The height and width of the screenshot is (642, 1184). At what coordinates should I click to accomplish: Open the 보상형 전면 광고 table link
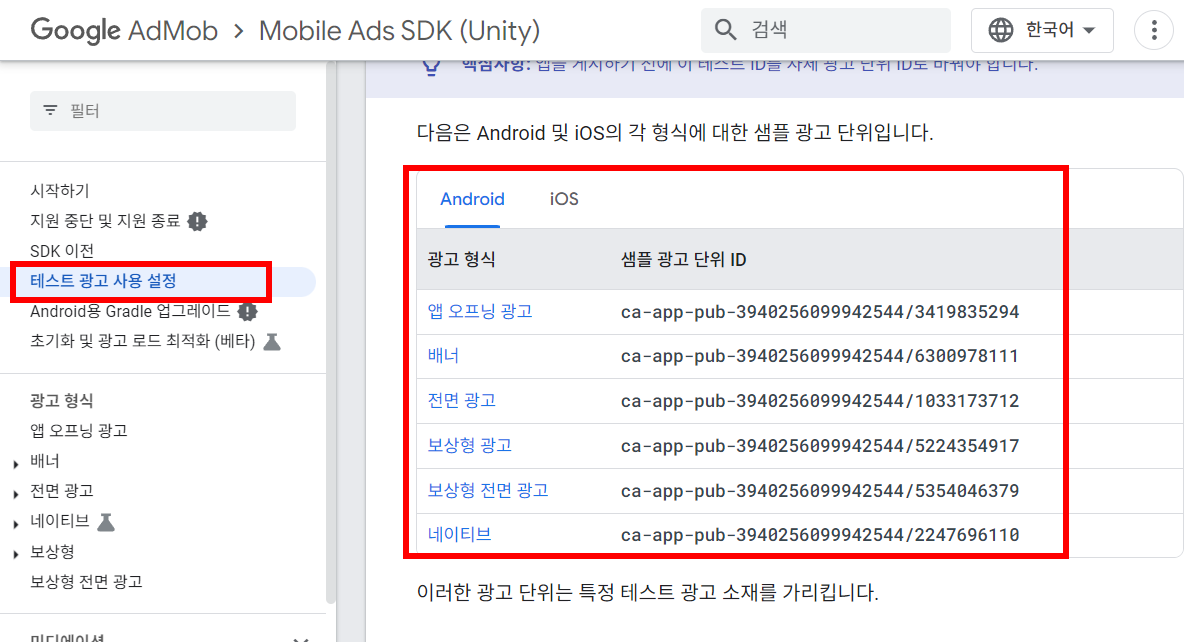point(488,490)
